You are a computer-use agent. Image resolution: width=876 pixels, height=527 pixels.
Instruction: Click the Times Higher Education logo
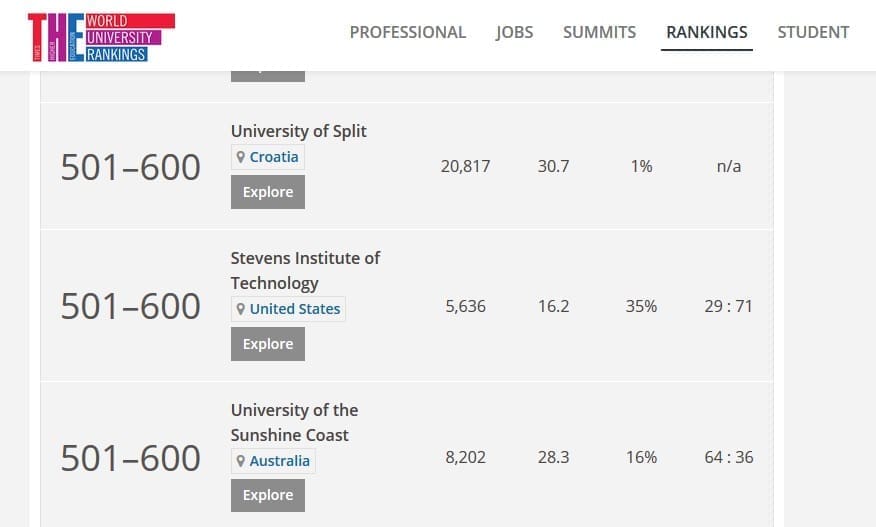[101, 37]
